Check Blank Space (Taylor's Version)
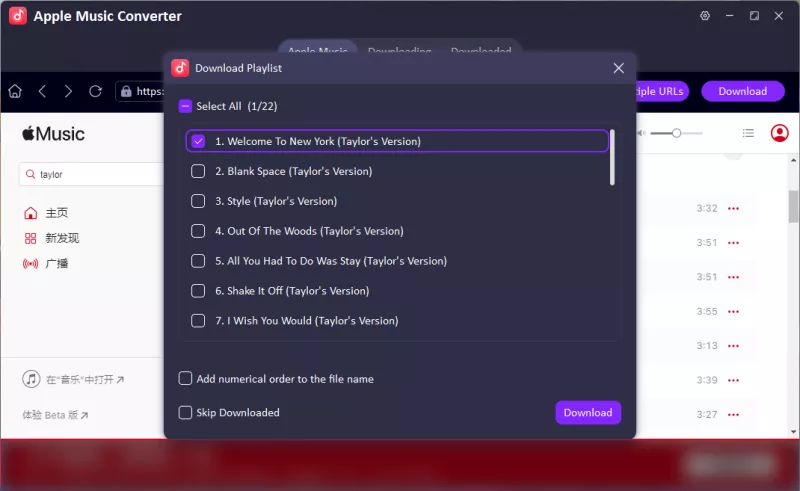The width and height of the screenshot is (800, 491). tap(198, 171)
